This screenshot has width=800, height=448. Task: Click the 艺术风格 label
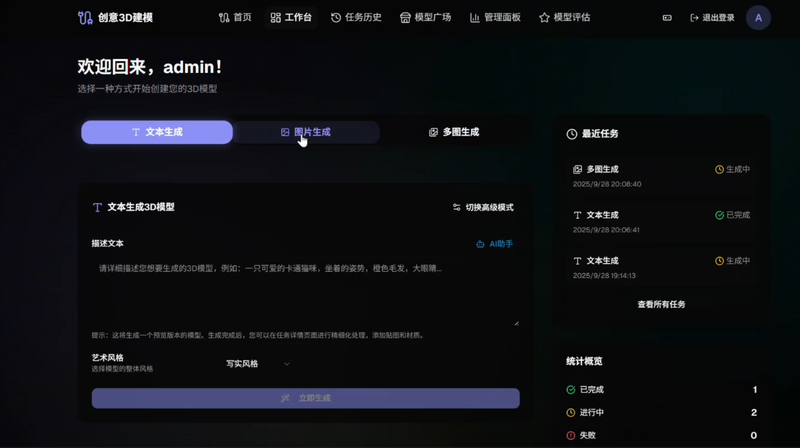tap(108, 358)
